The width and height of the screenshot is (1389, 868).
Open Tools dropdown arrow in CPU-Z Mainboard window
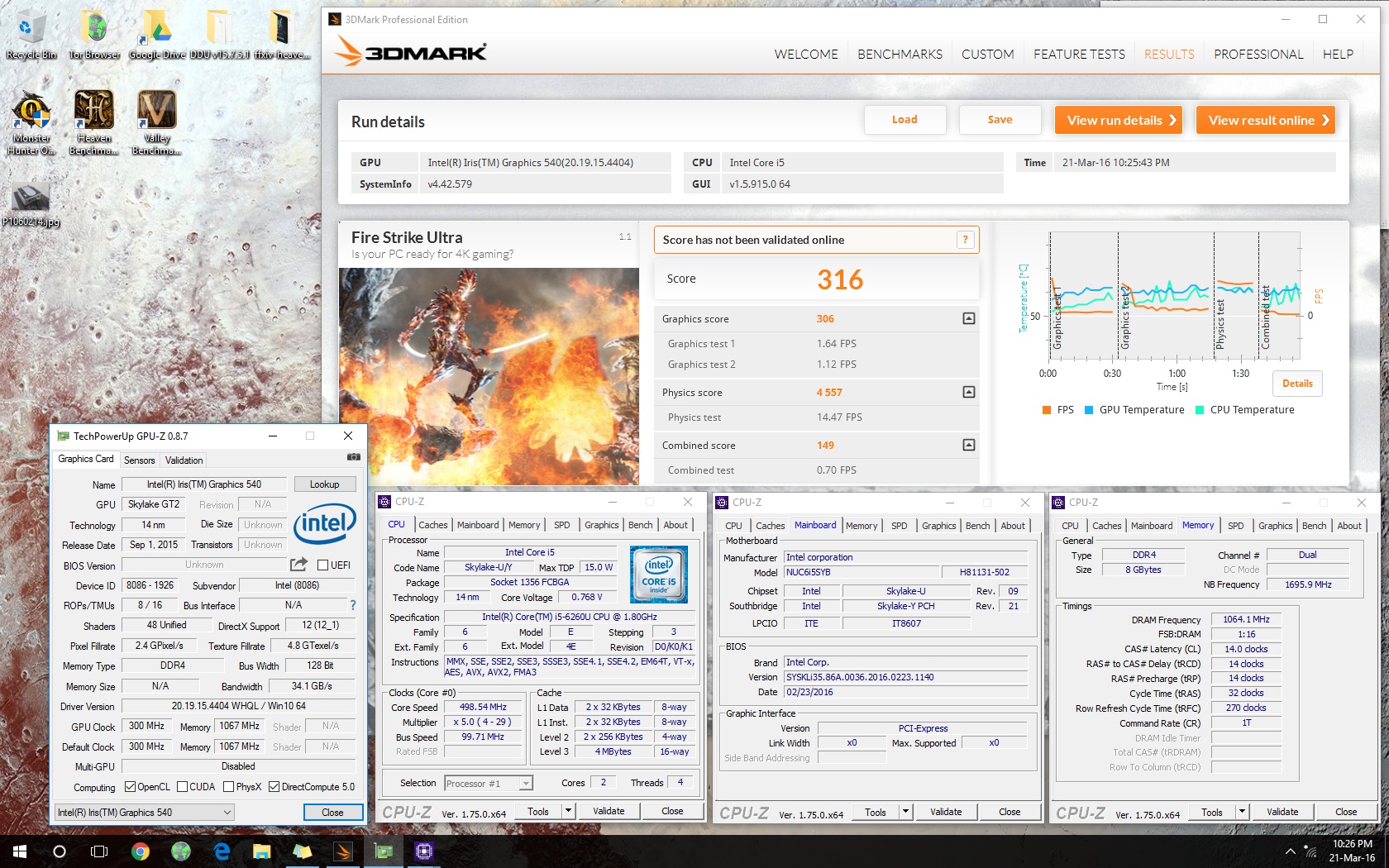pos(905,812)
